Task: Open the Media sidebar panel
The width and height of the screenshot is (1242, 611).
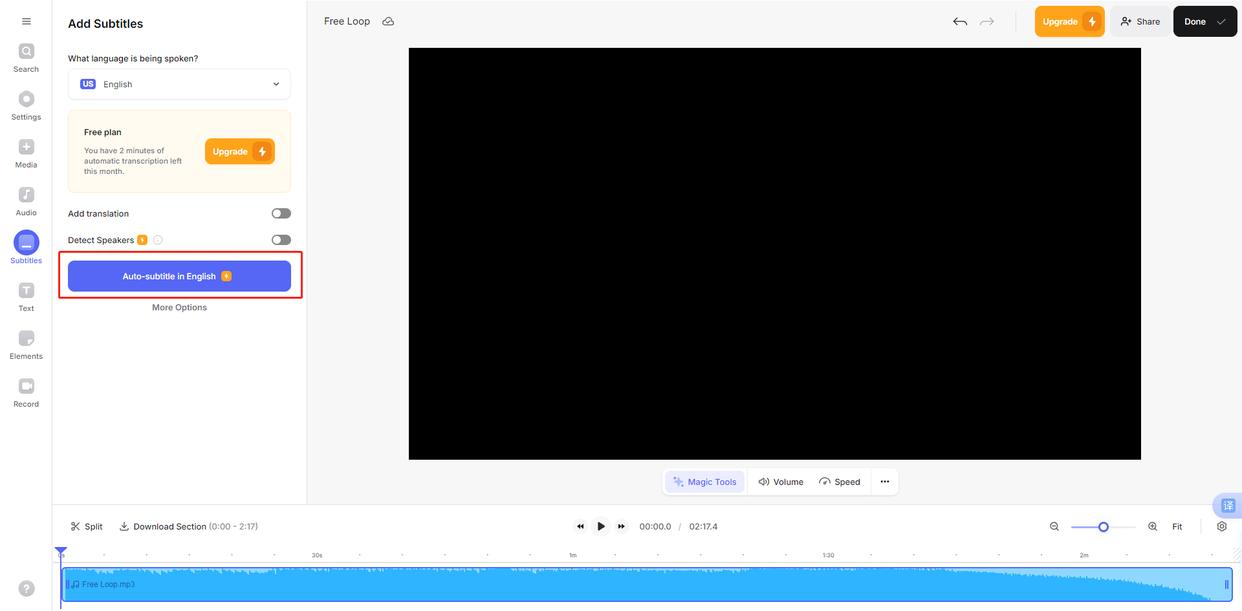Action: [x=26, y=147]
